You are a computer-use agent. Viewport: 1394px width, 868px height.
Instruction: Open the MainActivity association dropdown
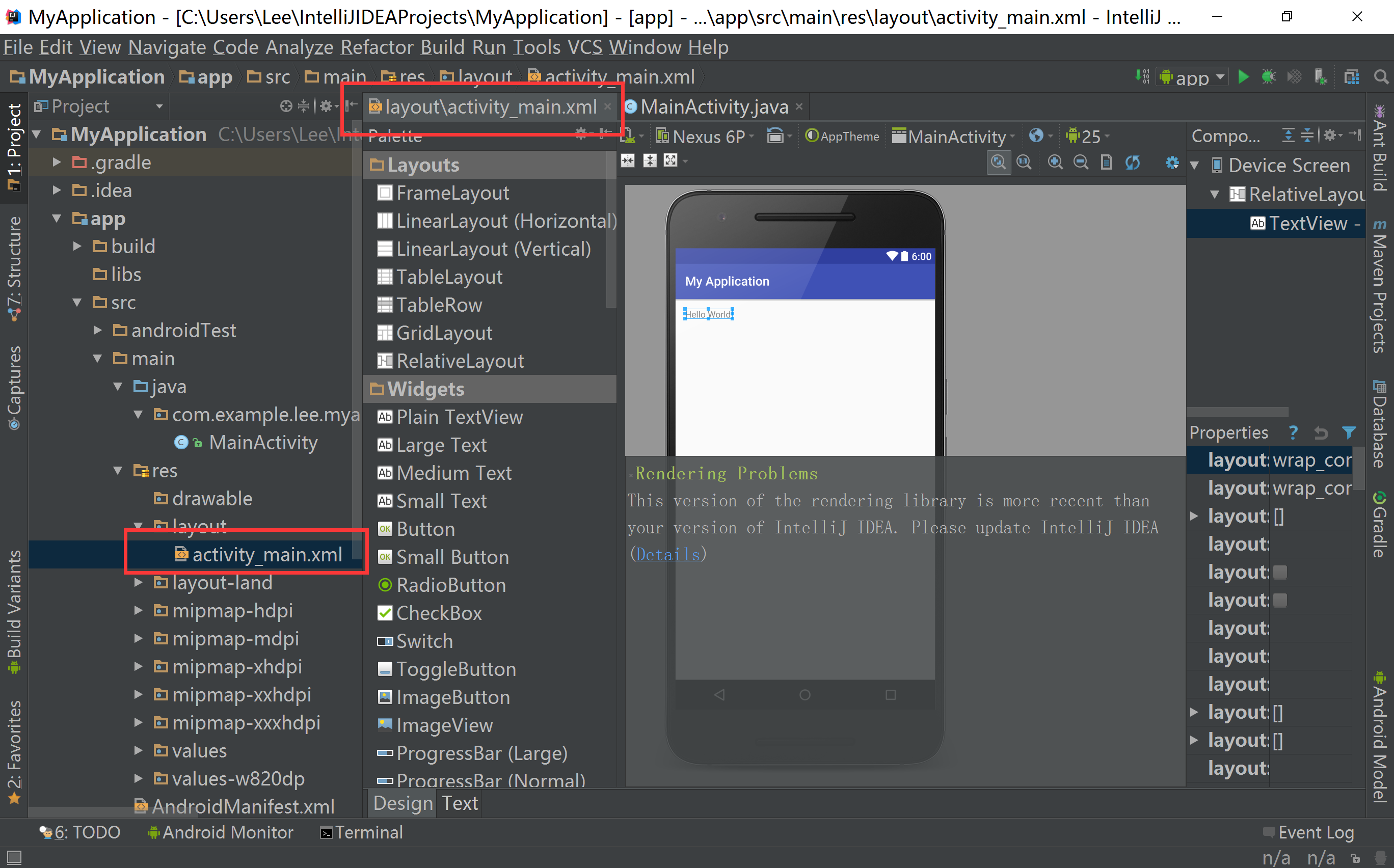(x=953, y=137)
